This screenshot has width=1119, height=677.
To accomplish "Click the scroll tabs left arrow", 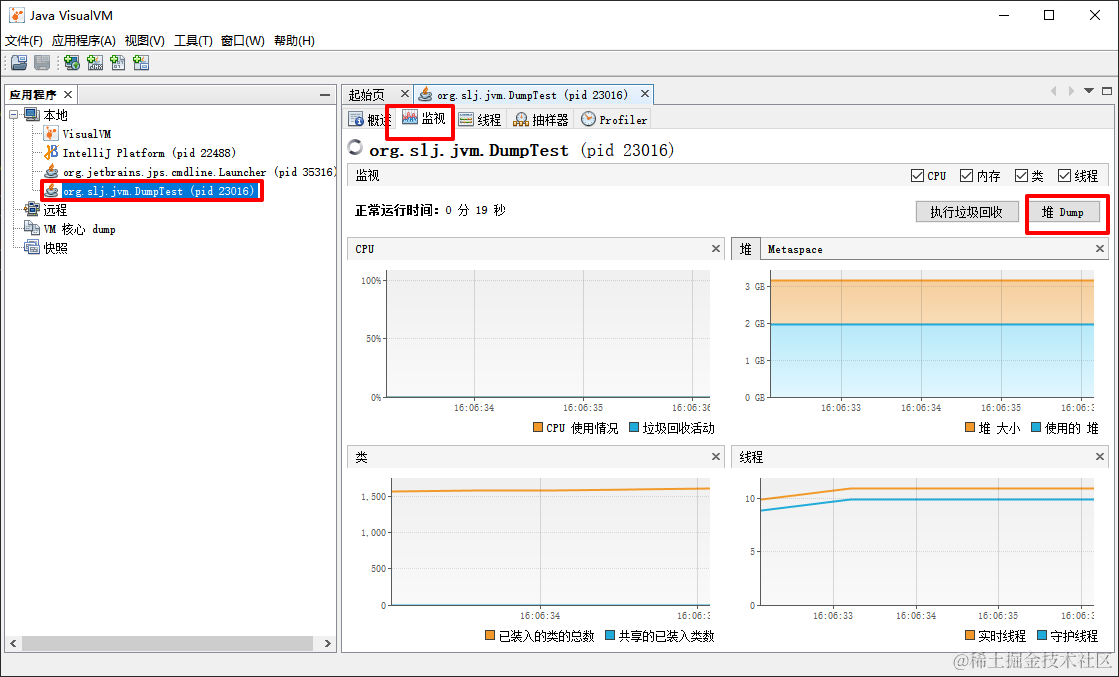I will pyautogui.click(x=1053, y=91).
